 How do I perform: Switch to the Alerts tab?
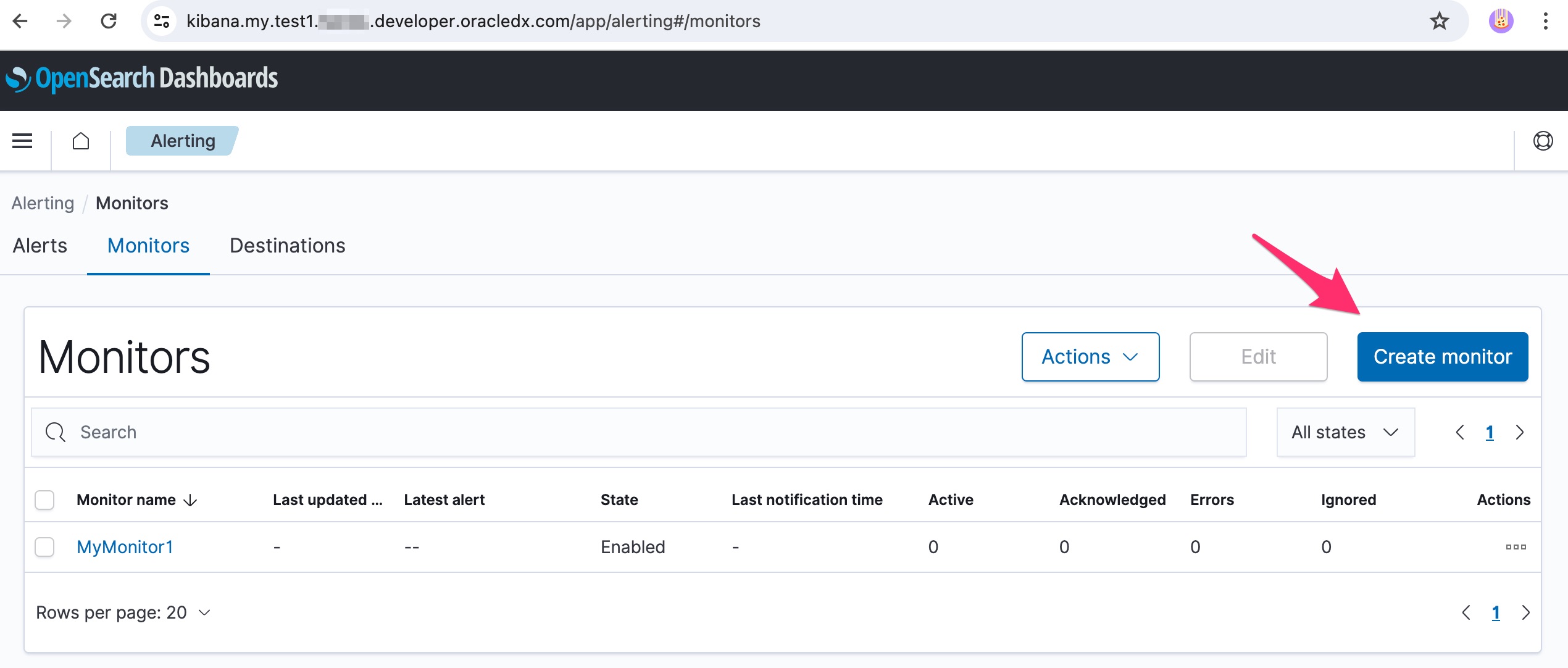tap(40, 246)
